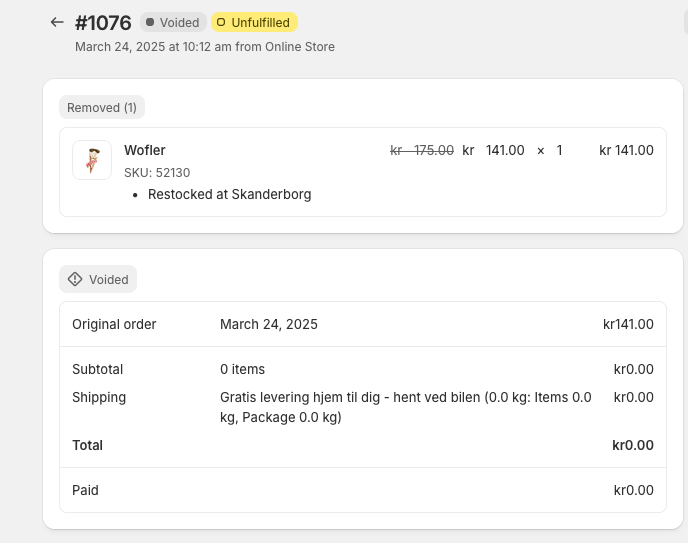
Task: Click the Original order row label
Action: [x=114, y=324]
